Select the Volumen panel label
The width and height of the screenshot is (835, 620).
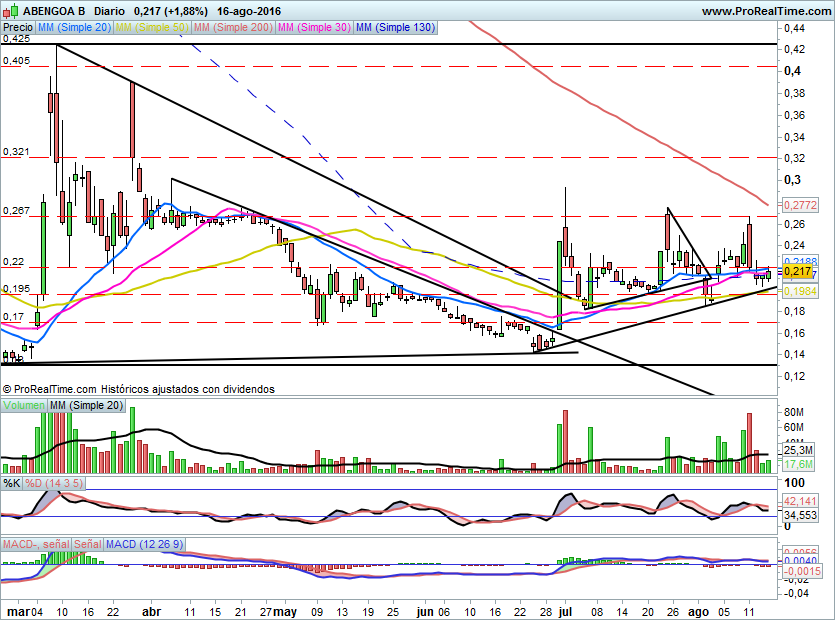tap(24, 405)
